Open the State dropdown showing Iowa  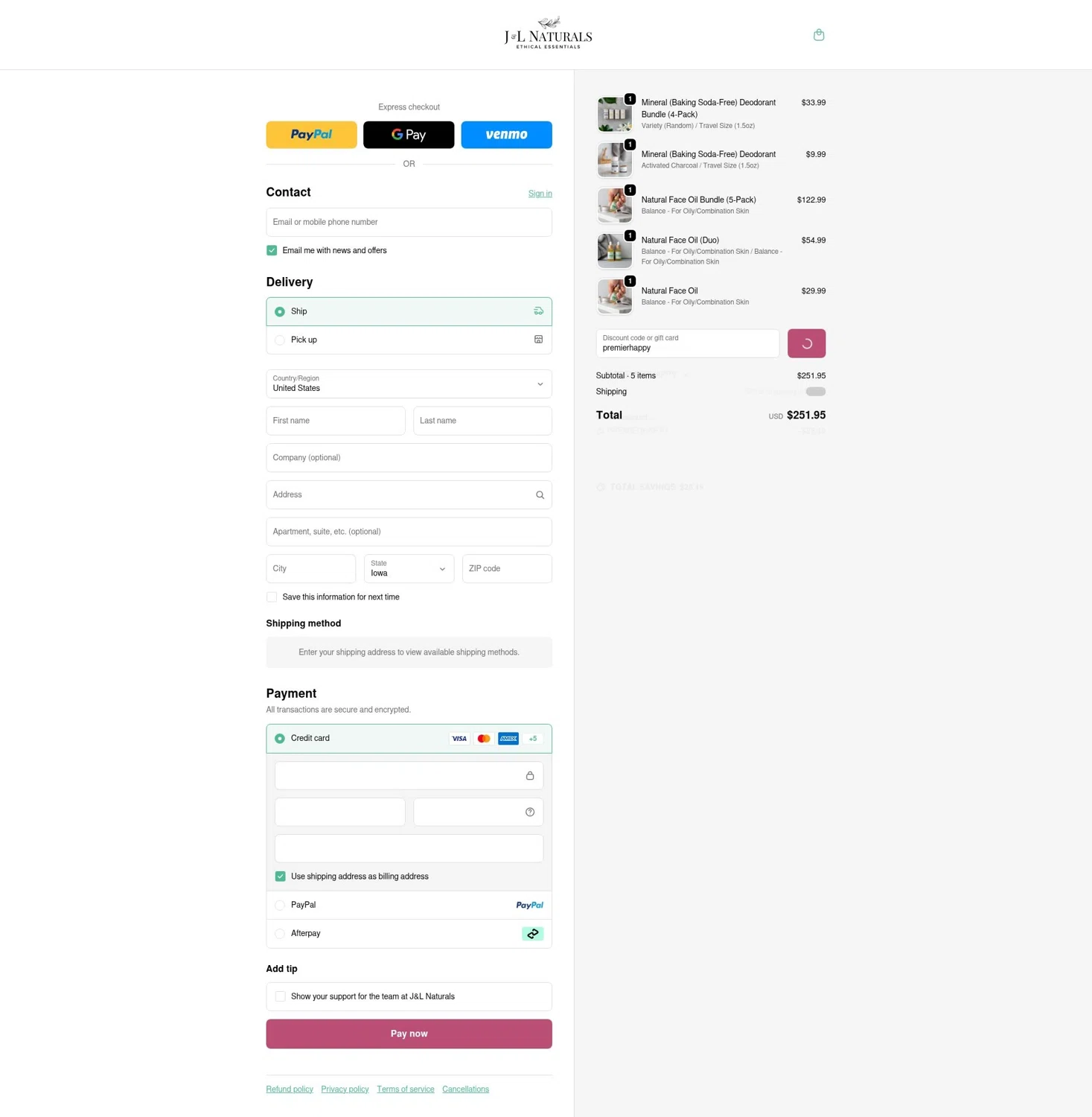(x=409, y=569)
